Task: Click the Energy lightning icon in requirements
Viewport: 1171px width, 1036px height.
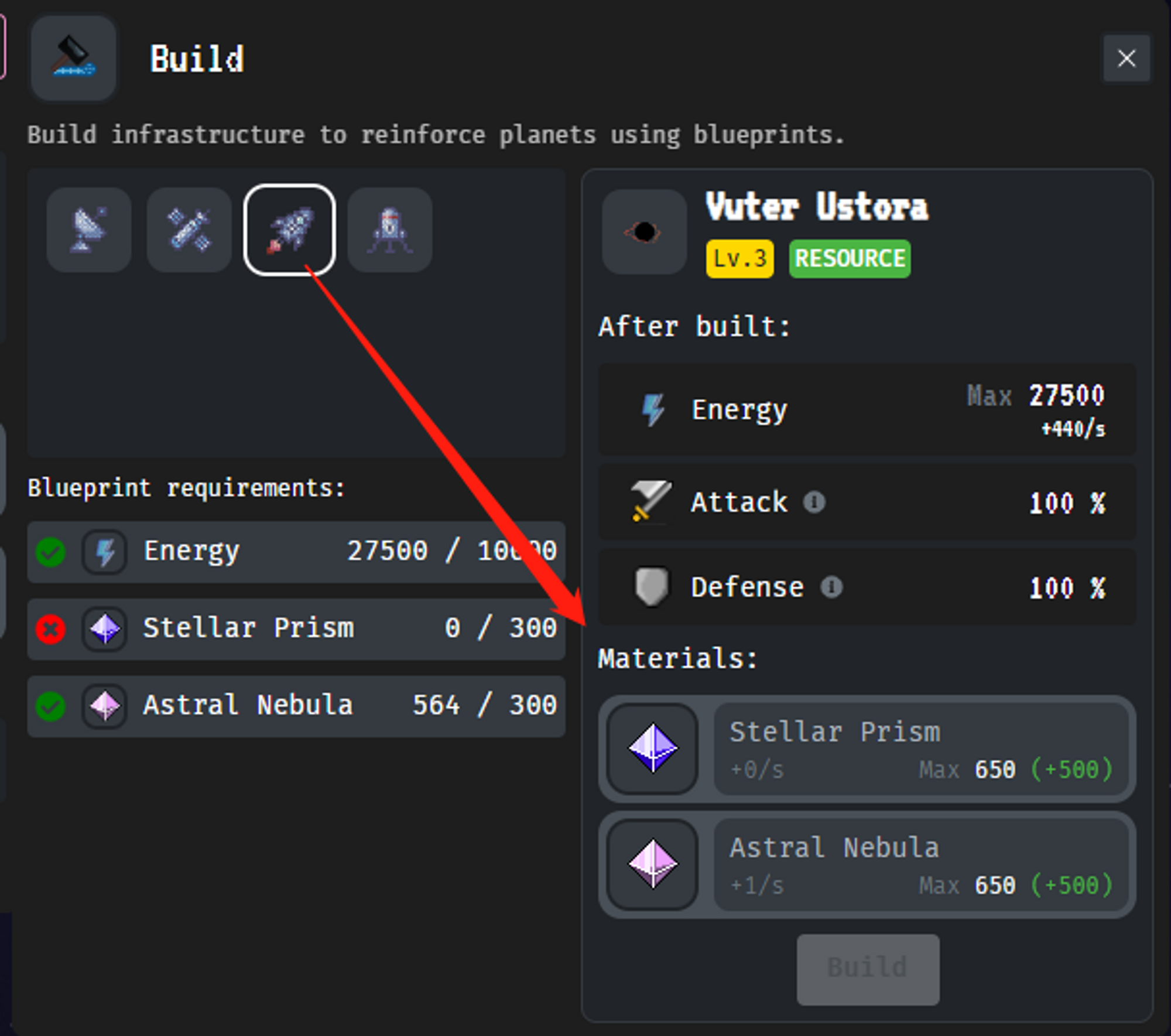Action: 105,552
